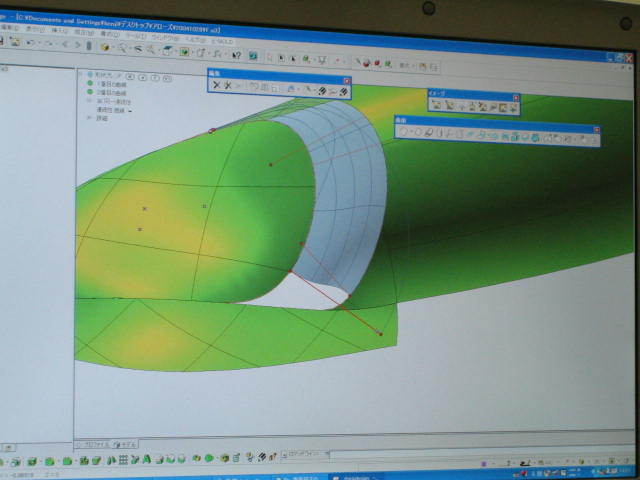Click the first circle icon in surface floating toolbar

point(403,131)
